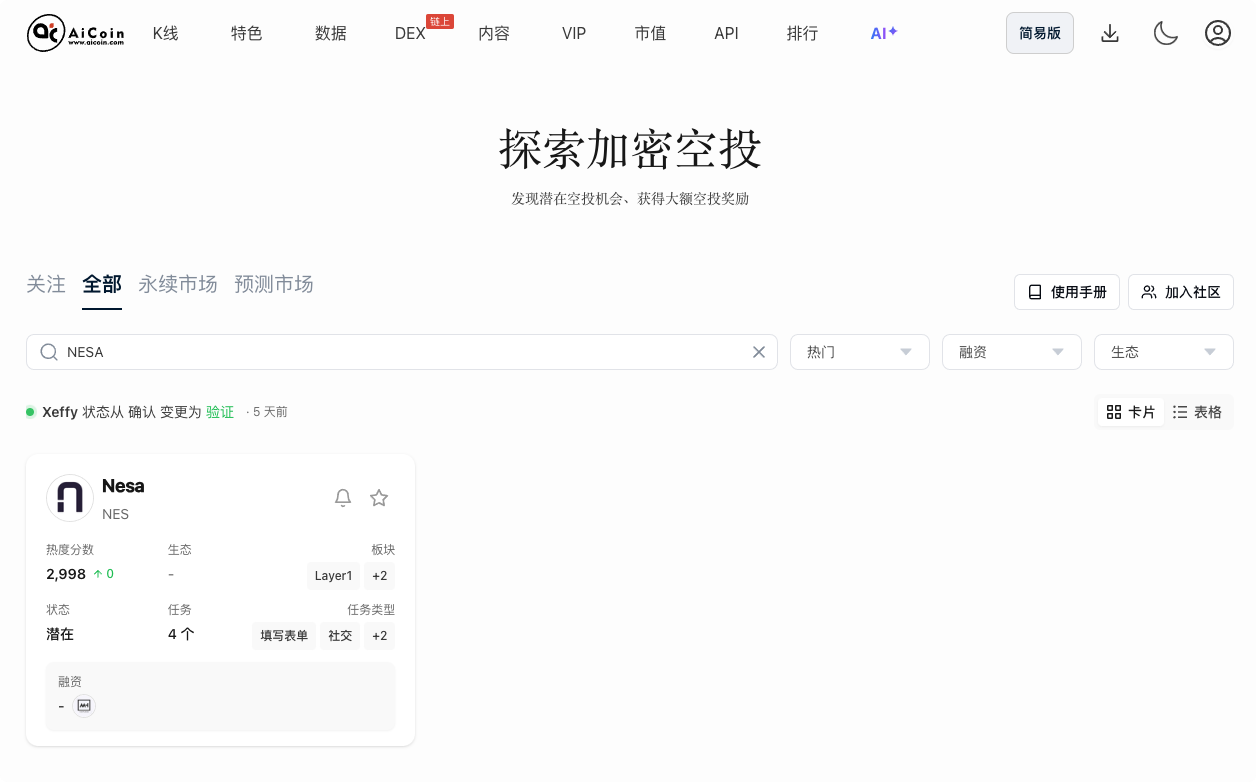This screenshot has width=1256, height=782.
Task: Open the 内容 menu
Action: coord(494,33)
